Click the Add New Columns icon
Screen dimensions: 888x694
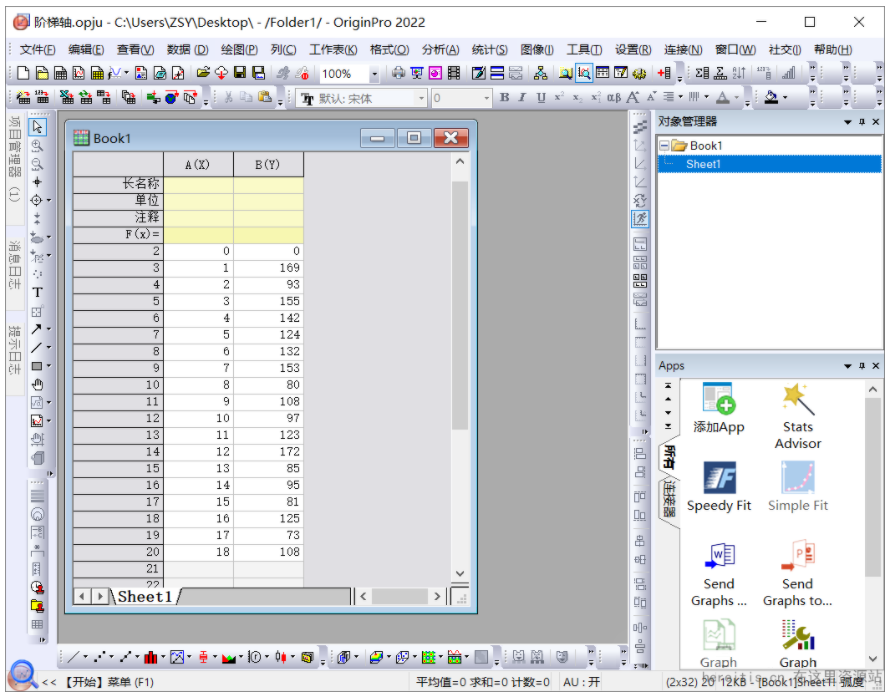tap(664, 73)
